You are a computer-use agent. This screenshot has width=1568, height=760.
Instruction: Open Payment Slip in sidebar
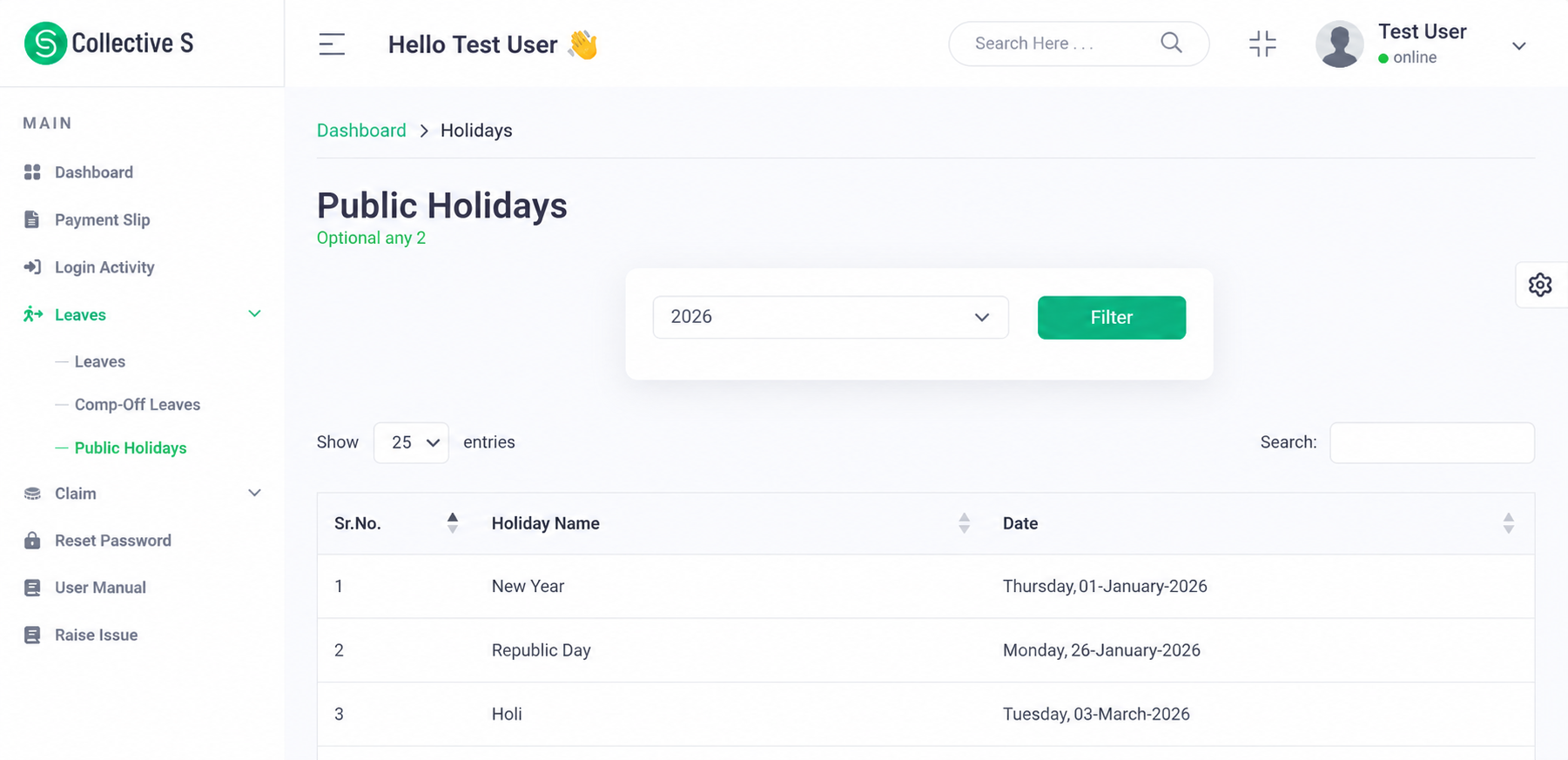(x=102, y=219)
